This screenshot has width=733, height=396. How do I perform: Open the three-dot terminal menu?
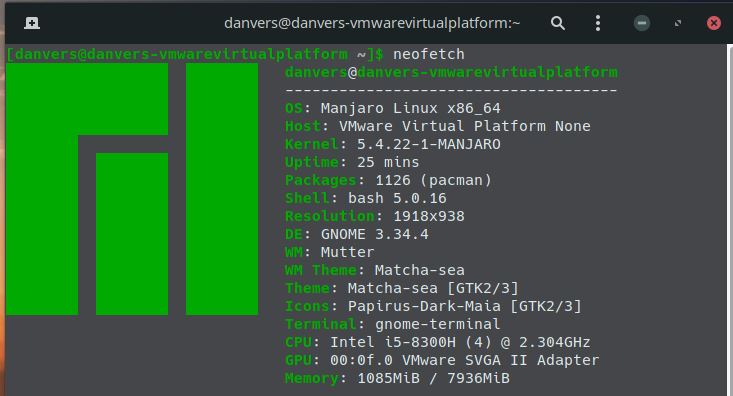click(x=598, y=23)
